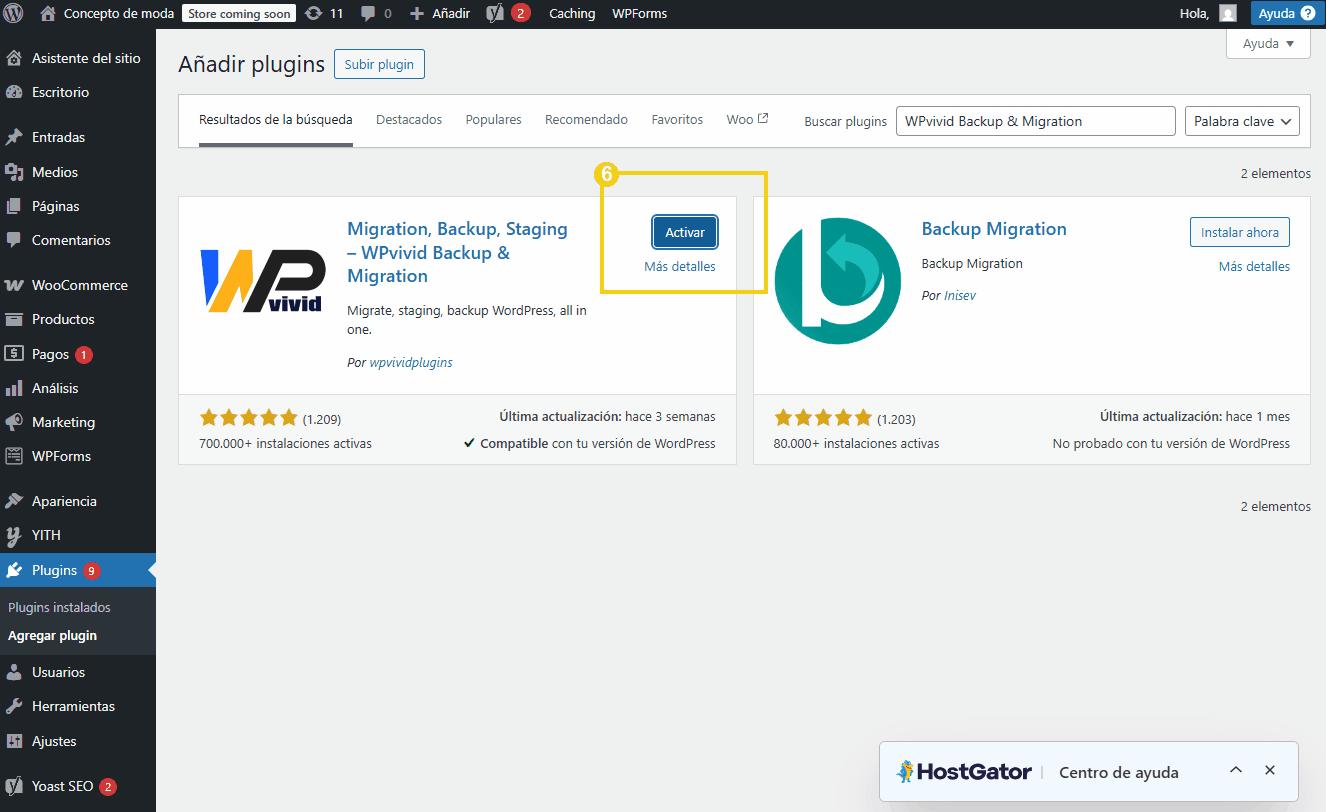Open Caching in the admin bar
This screenshot has height=812, width=1326.
click(572, 14)
